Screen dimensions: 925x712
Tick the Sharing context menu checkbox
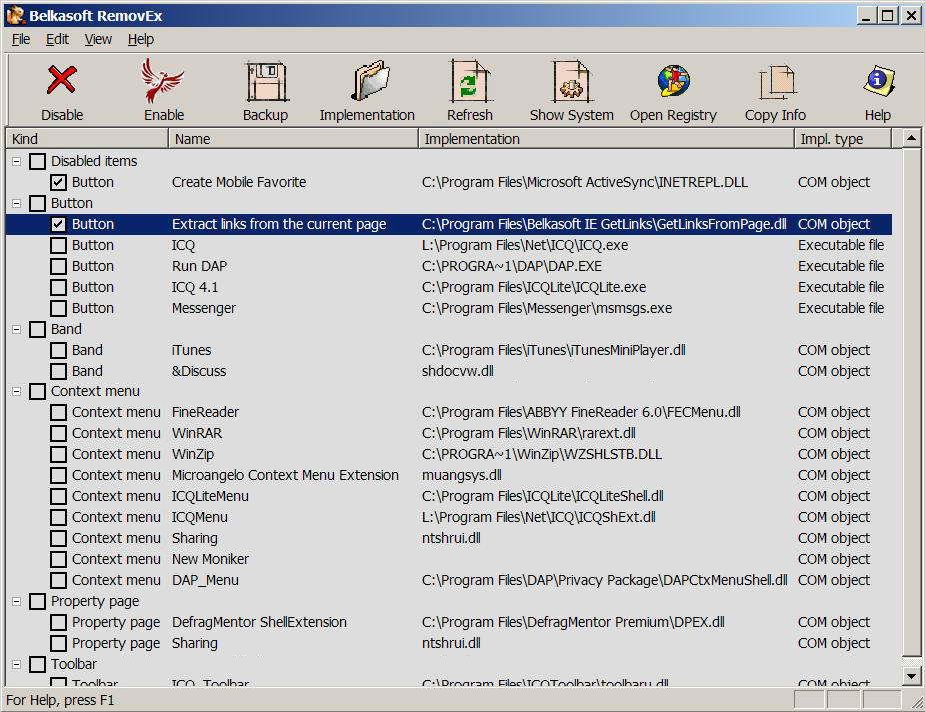click(x=58, y=539)
